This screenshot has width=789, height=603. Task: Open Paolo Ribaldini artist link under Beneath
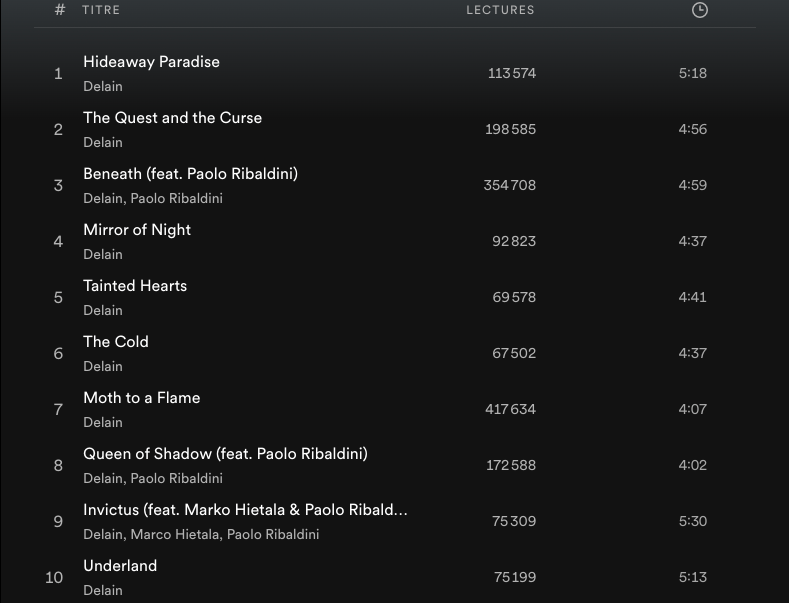click(x=176, y=198)
